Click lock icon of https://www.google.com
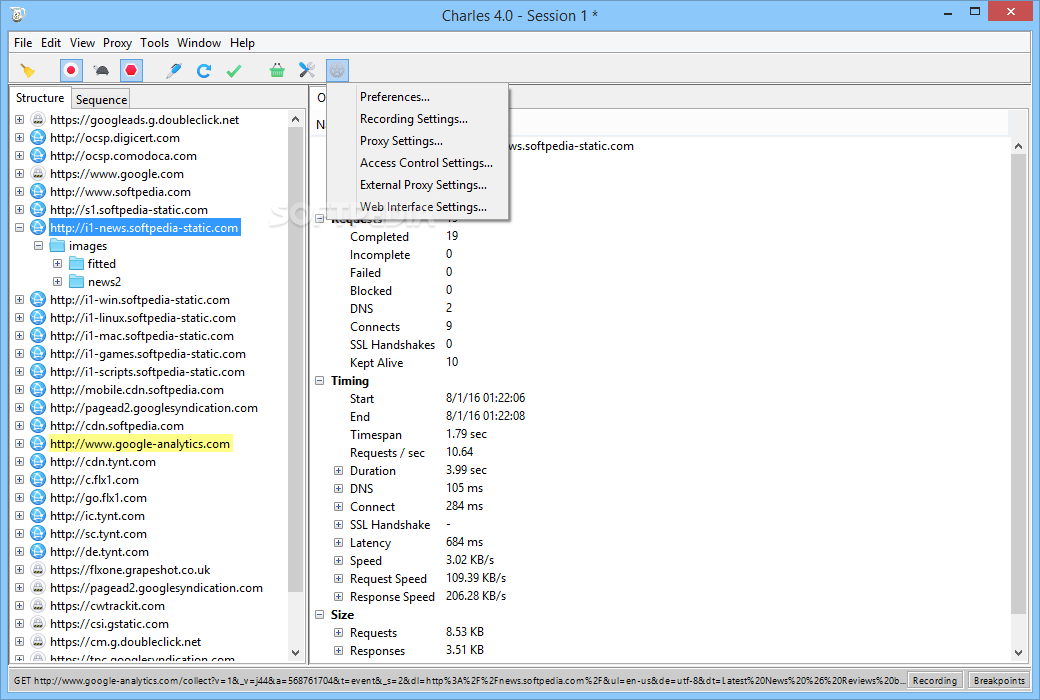This screenshot has width=1040, height=700. coord(38,174)
